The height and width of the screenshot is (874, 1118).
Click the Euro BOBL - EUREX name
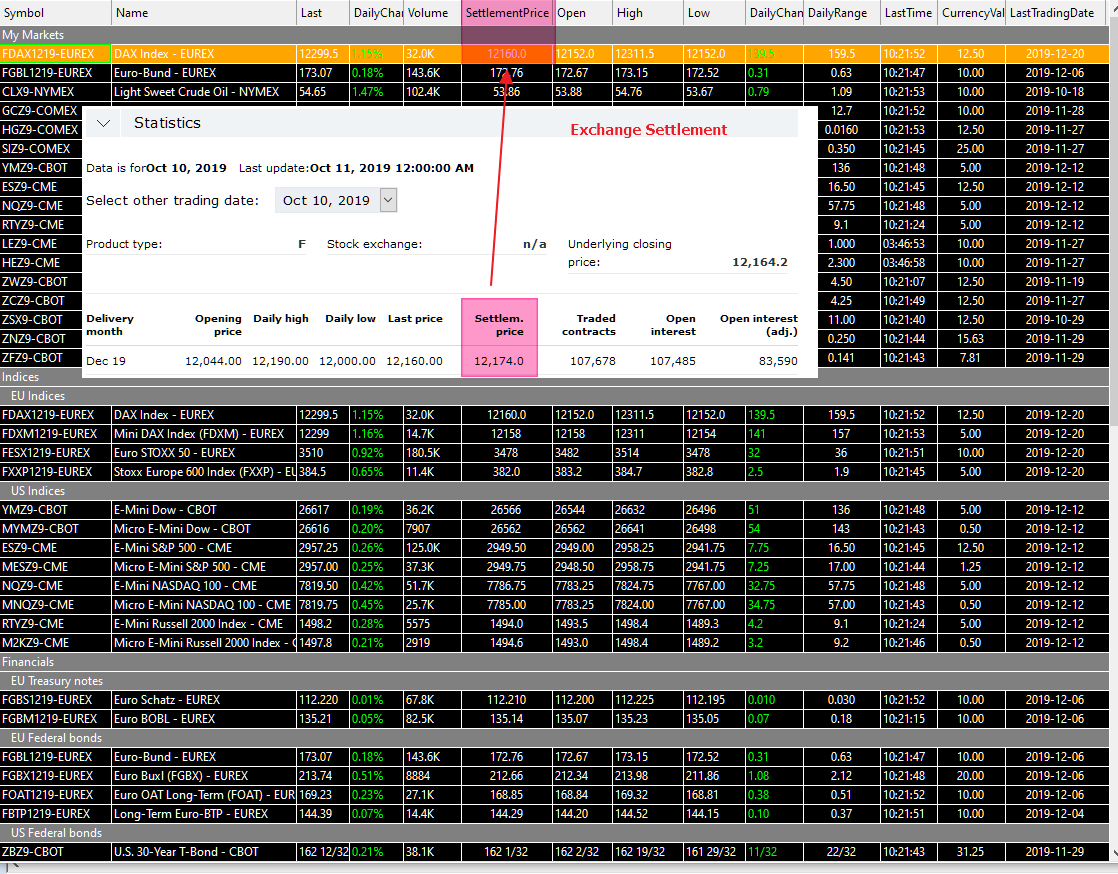204,719
